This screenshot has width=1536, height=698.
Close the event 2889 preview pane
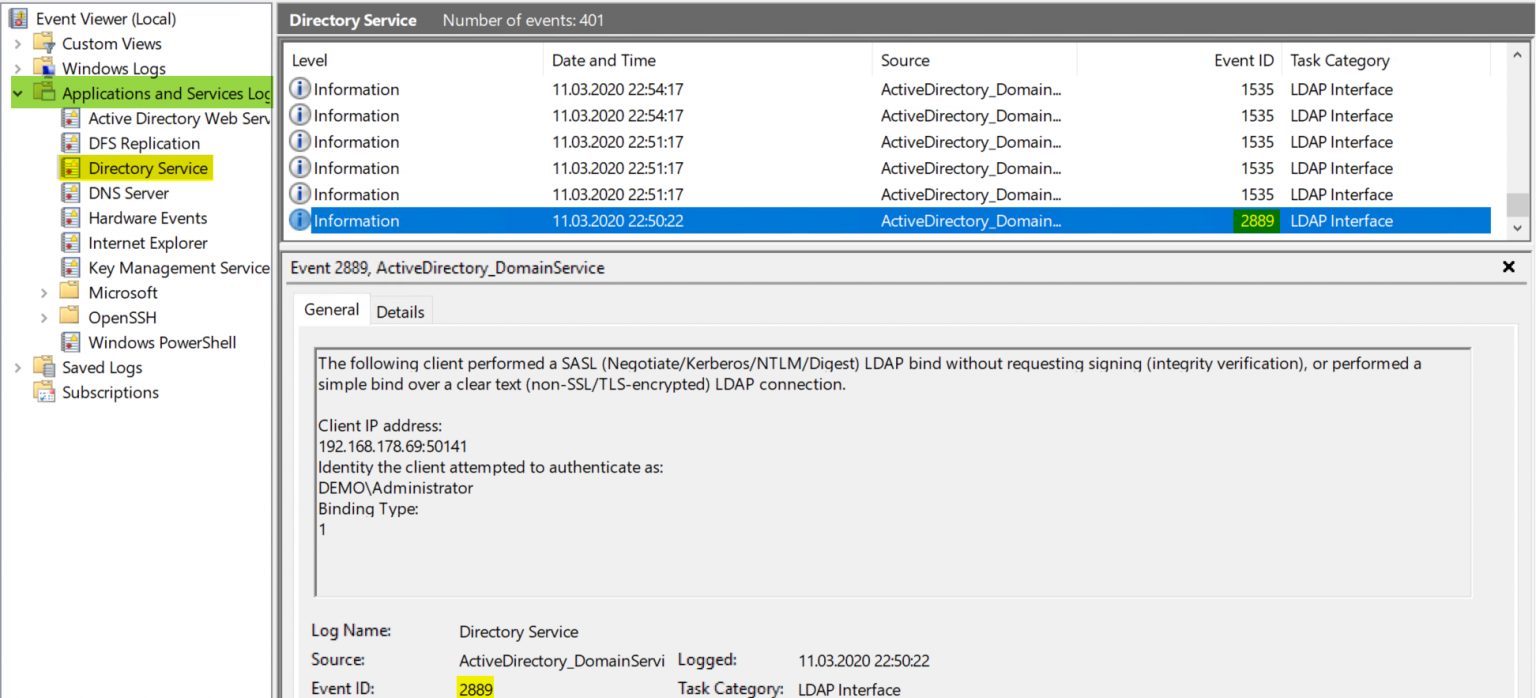[1509, 267]
